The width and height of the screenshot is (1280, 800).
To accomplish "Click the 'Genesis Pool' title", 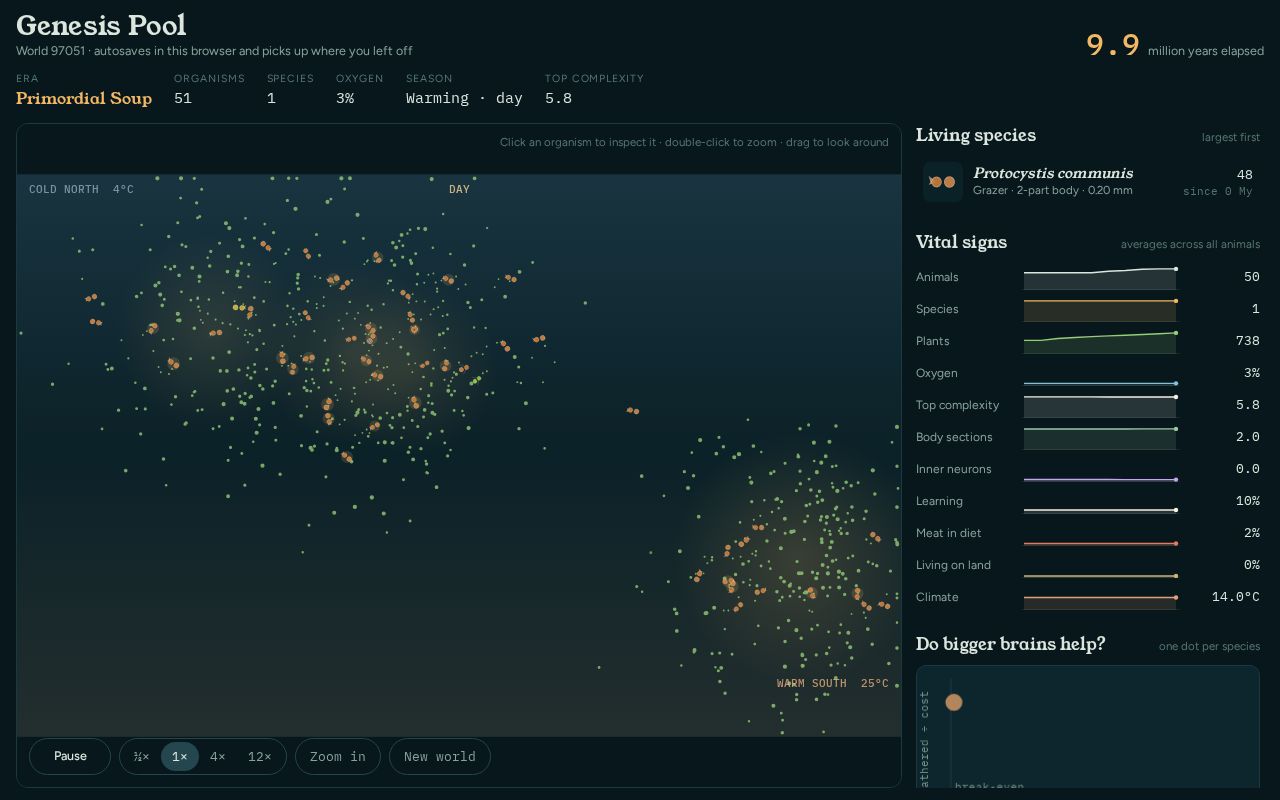I will (x=101, y=25).
